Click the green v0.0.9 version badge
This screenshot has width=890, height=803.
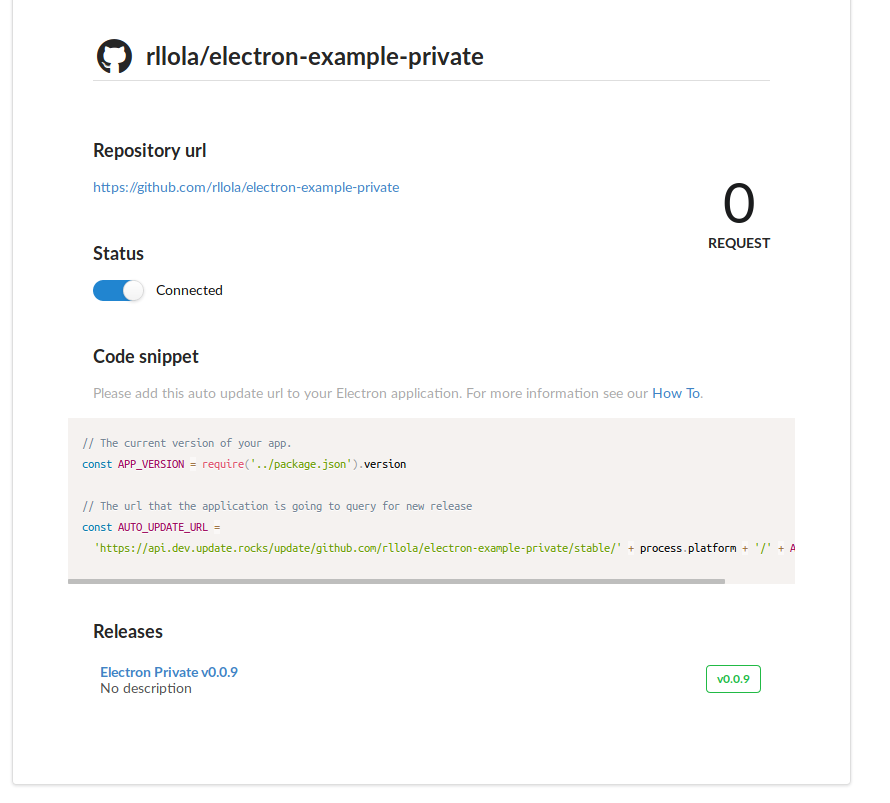click(x=733, y=679)
